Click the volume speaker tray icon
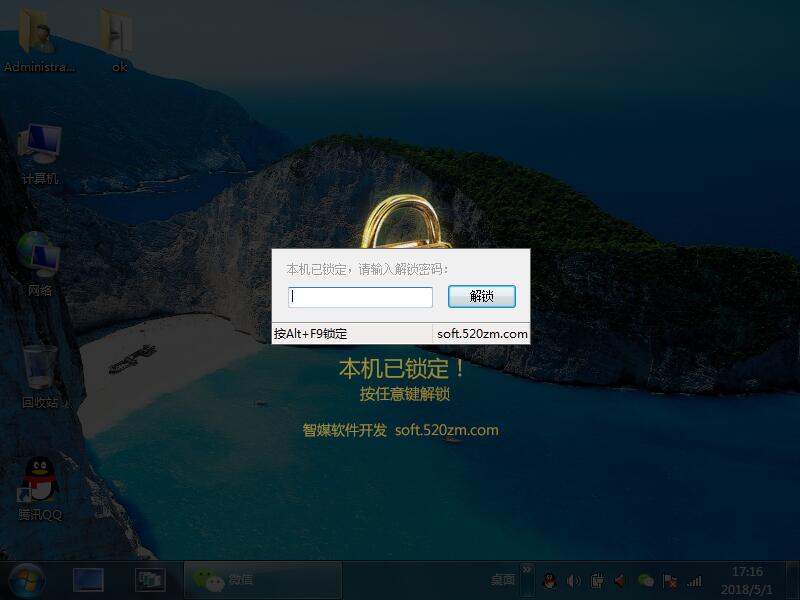The image size is (800, 600). 573,580
